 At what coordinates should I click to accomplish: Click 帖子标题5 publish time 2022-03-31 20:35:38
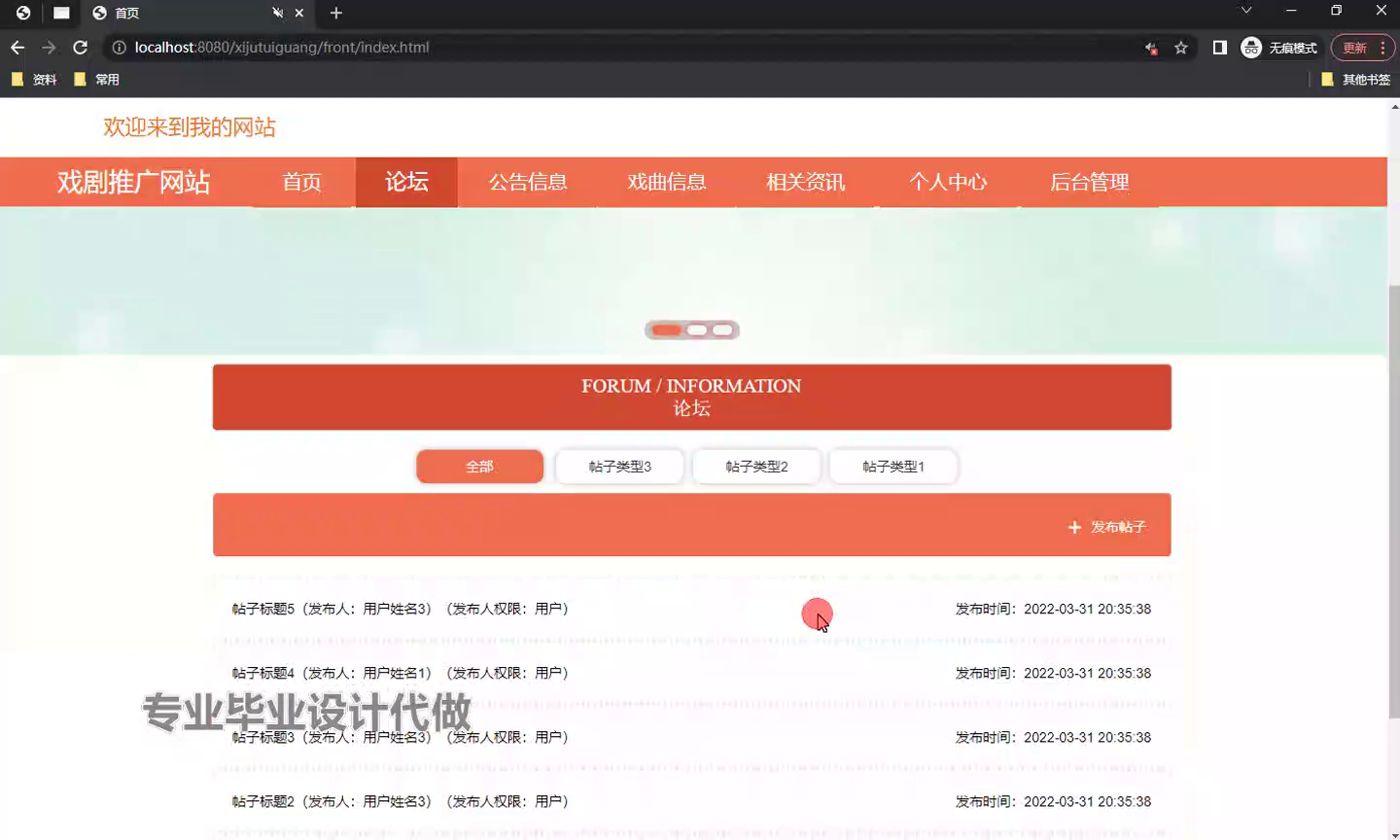(x=1053, y=610)
